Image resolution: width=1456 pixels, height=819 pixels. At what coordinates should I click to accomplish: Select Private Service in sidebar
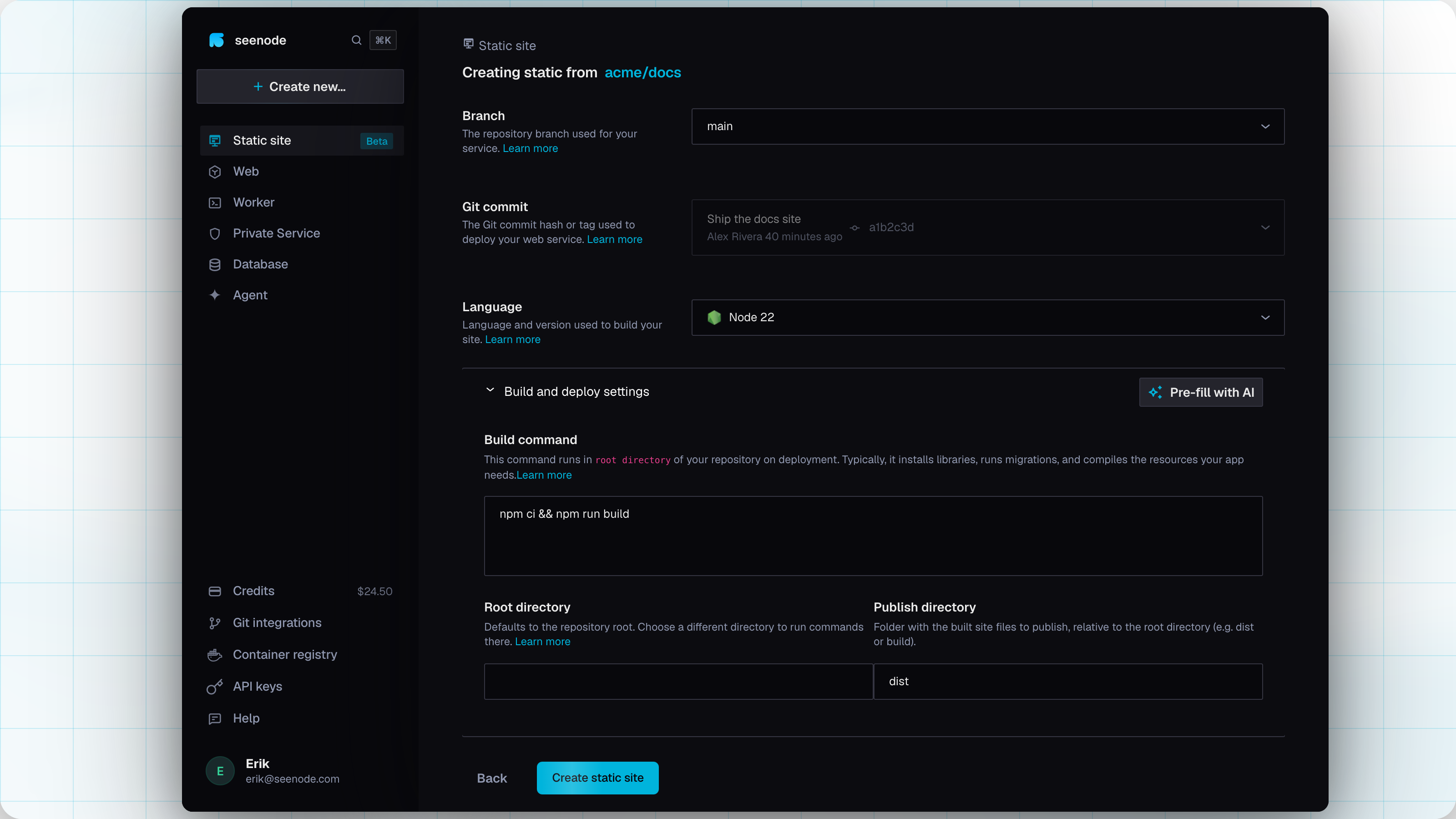pyautogui.click(x=302, y=233)
